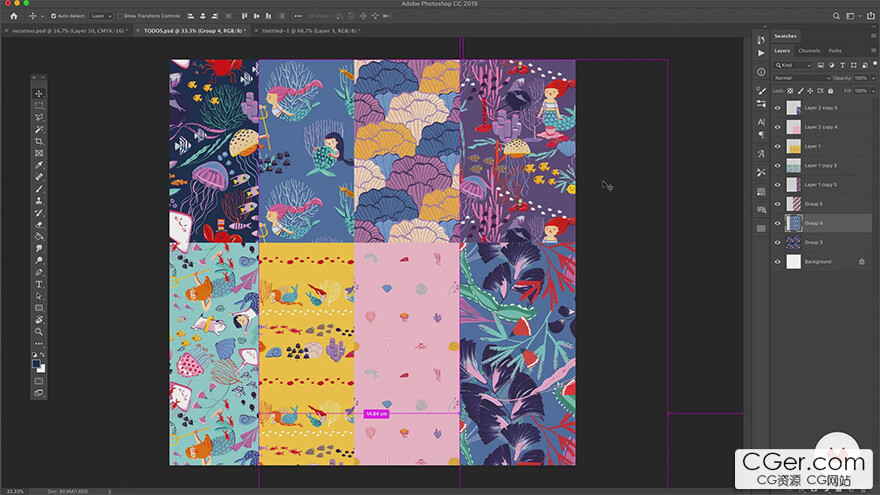Select the Path Selection tool
The image size is (880, 495).
(39, 296)
